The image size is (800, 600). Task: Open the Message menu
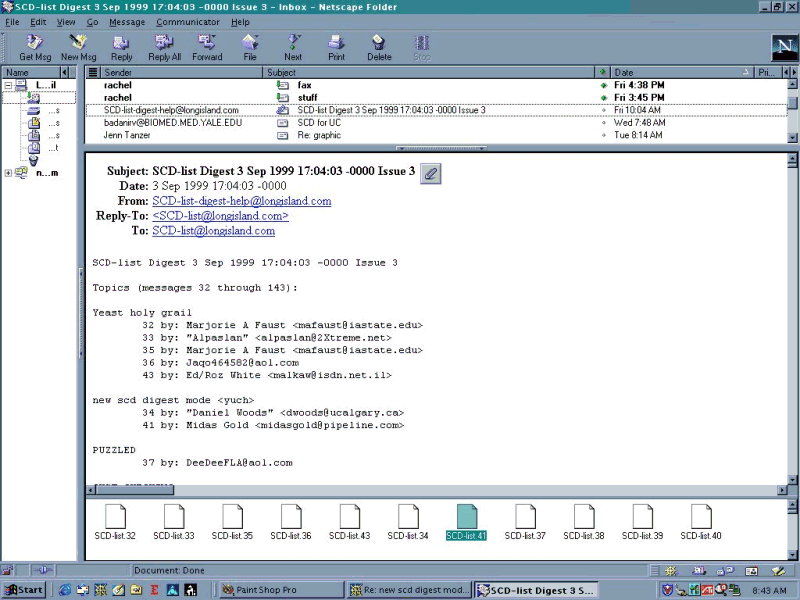[127, 21]
